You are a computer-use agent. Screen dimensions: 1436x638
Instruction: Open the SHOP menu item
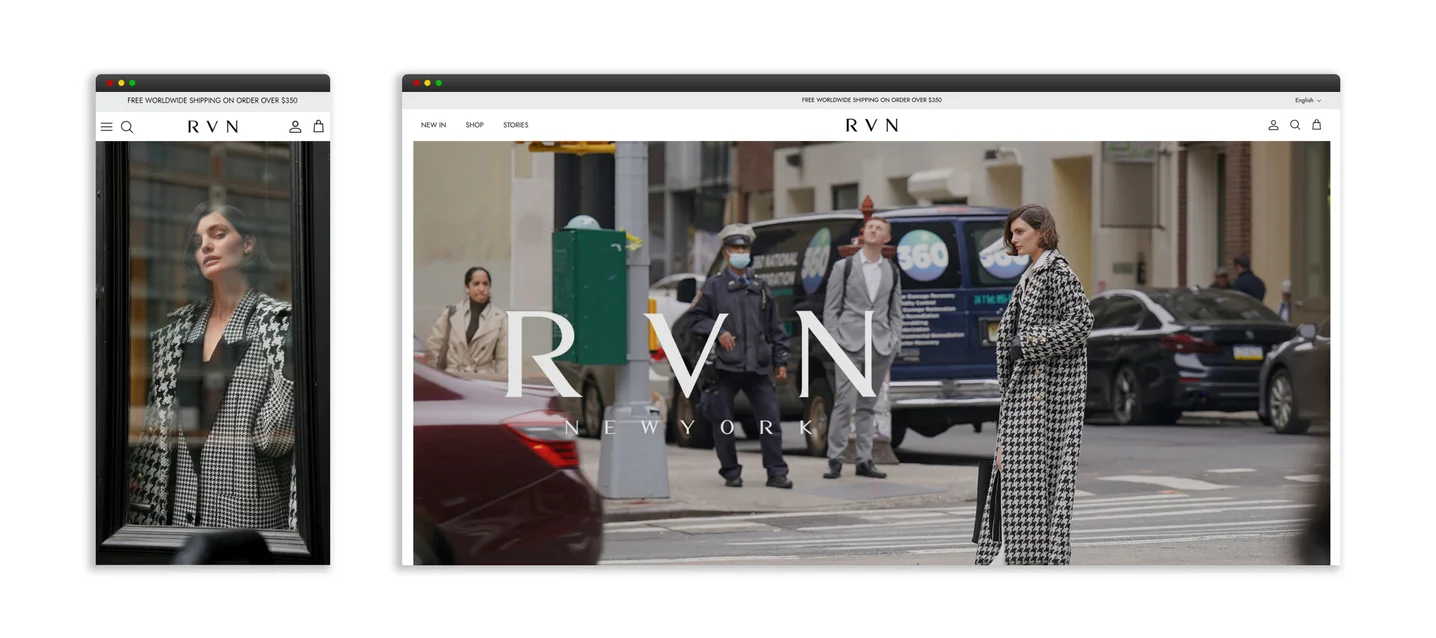coord(474,125)
